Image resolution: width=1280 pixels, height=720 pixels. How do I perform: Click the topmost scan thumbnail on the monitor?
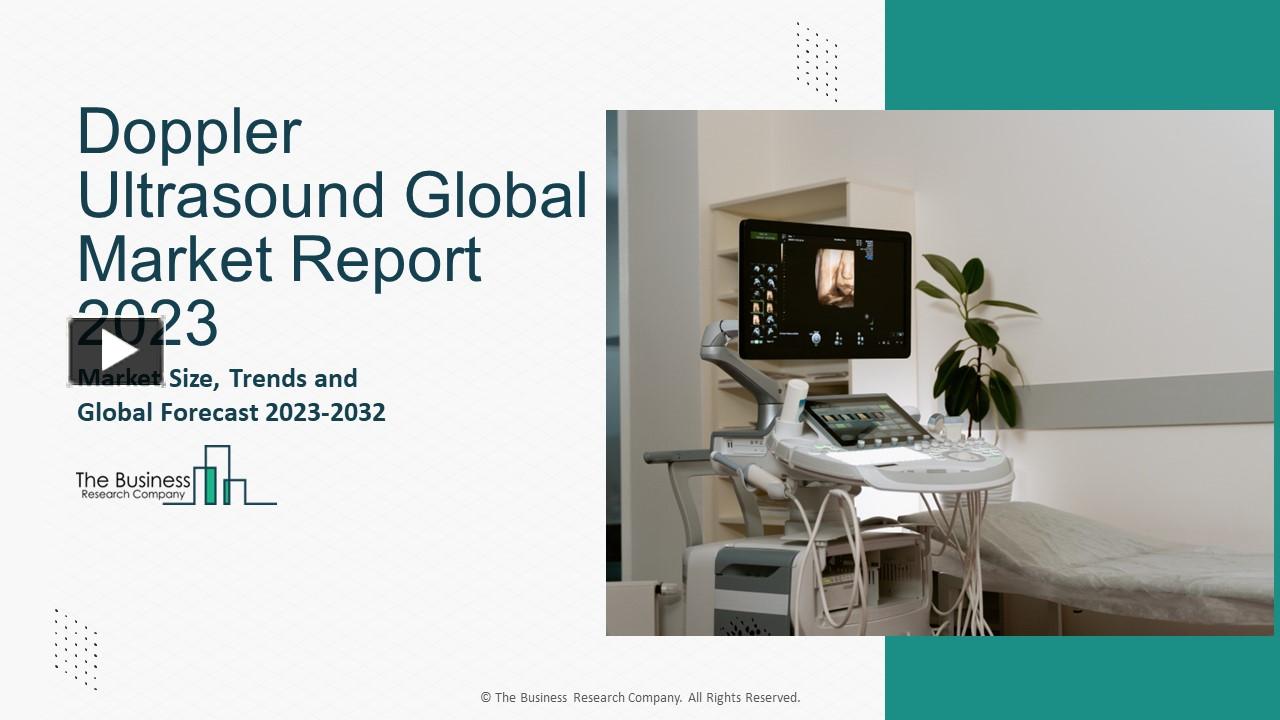click(758, 268)
